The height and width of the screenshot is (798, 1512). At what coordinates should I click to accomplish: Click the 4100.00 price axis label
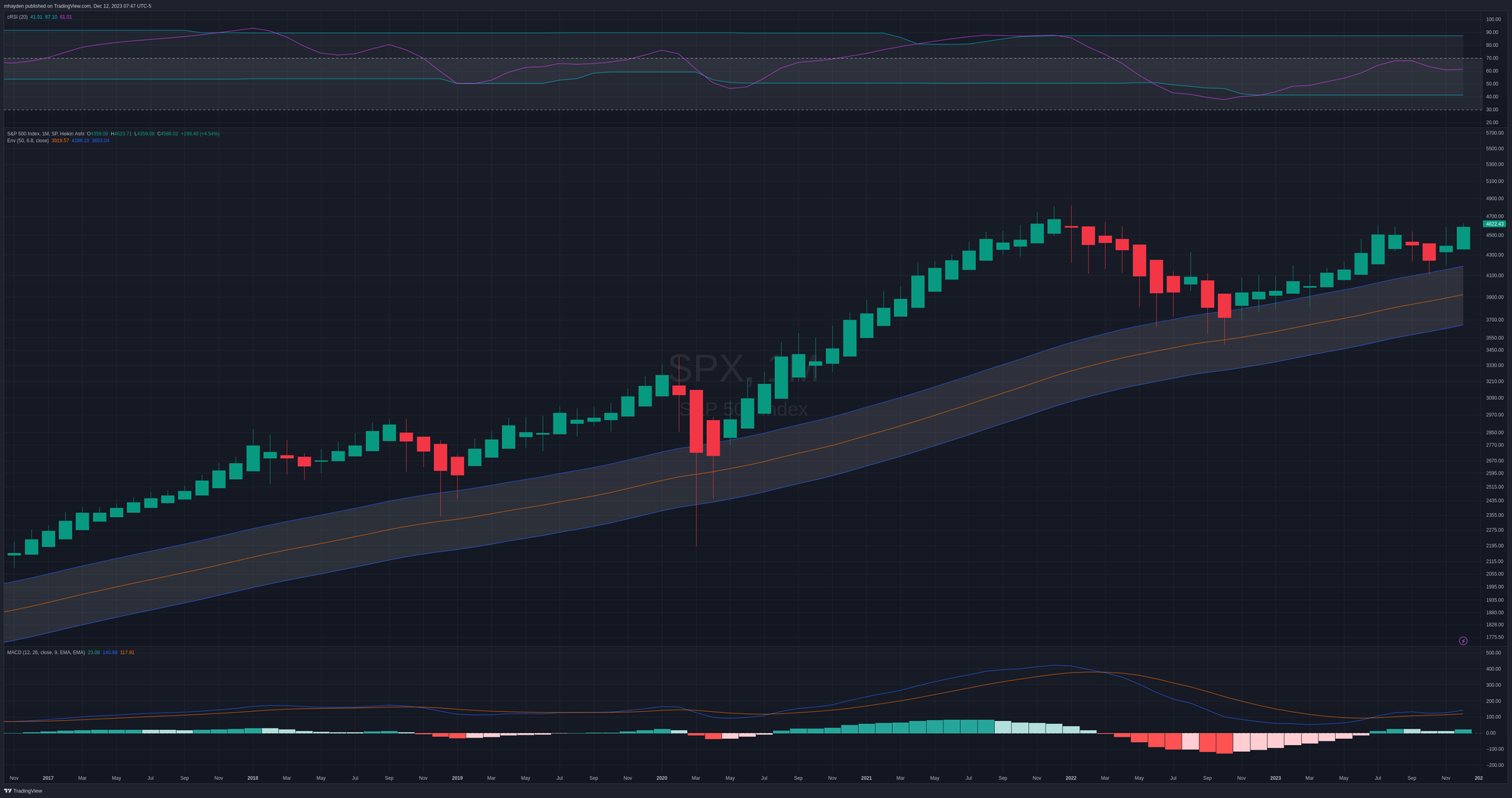(x=1495, y=276)
